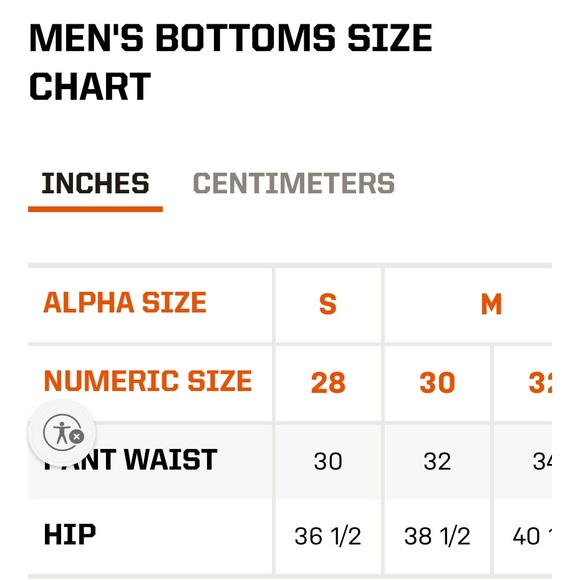Switch to the Centimeters tab
The image size is (580, 580).
tap(294, 183)
